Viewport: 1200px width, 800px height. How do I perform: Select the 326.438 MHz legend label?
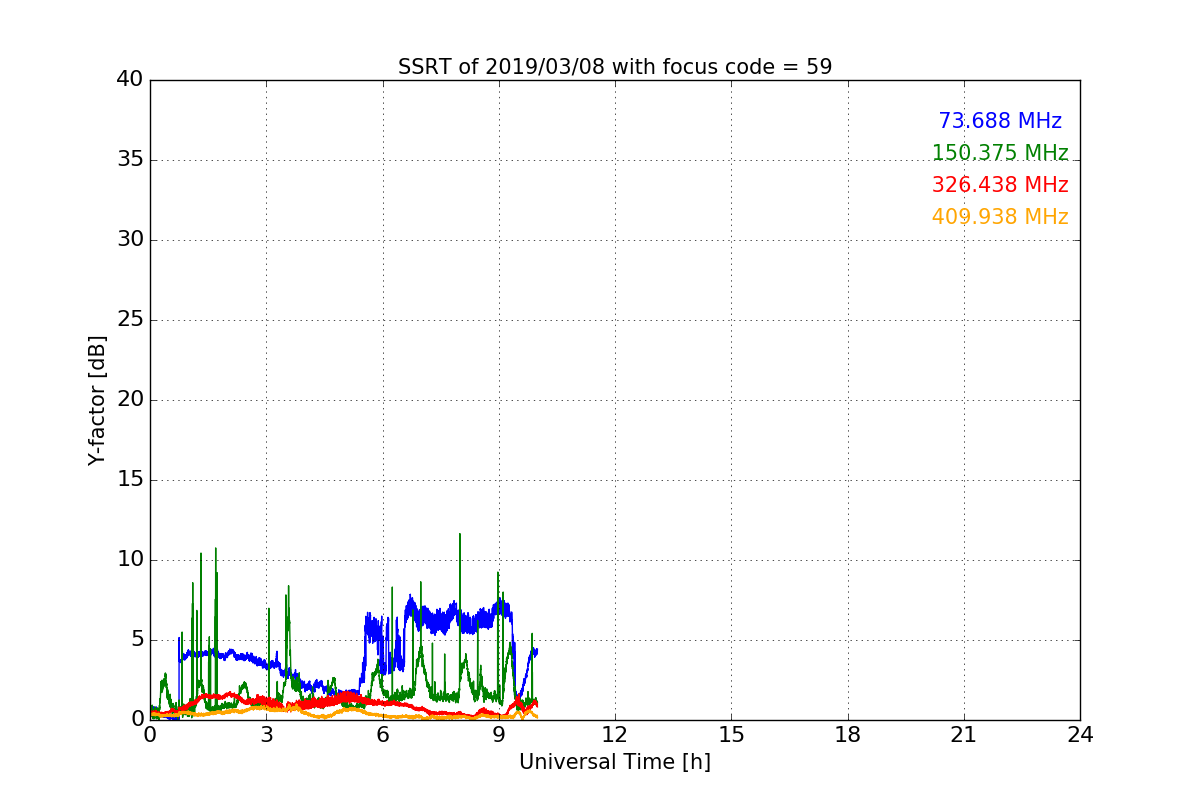[x=1000, y=185]
